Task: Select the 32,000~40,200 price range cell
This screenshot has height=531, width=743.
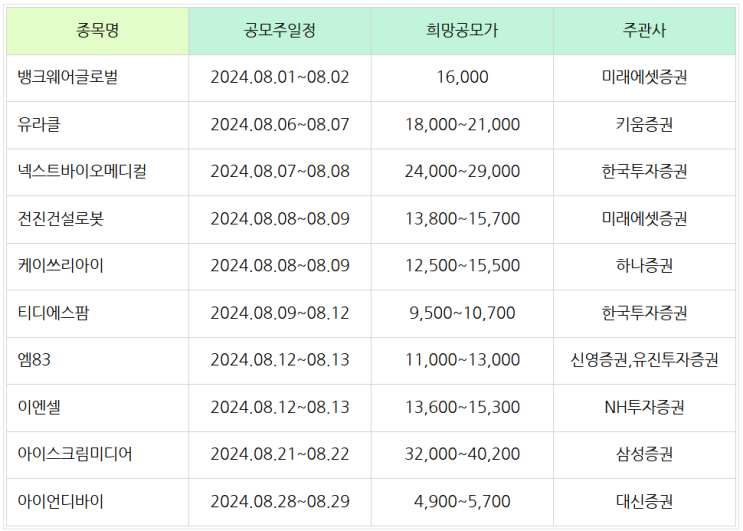Action: (462, 454)
